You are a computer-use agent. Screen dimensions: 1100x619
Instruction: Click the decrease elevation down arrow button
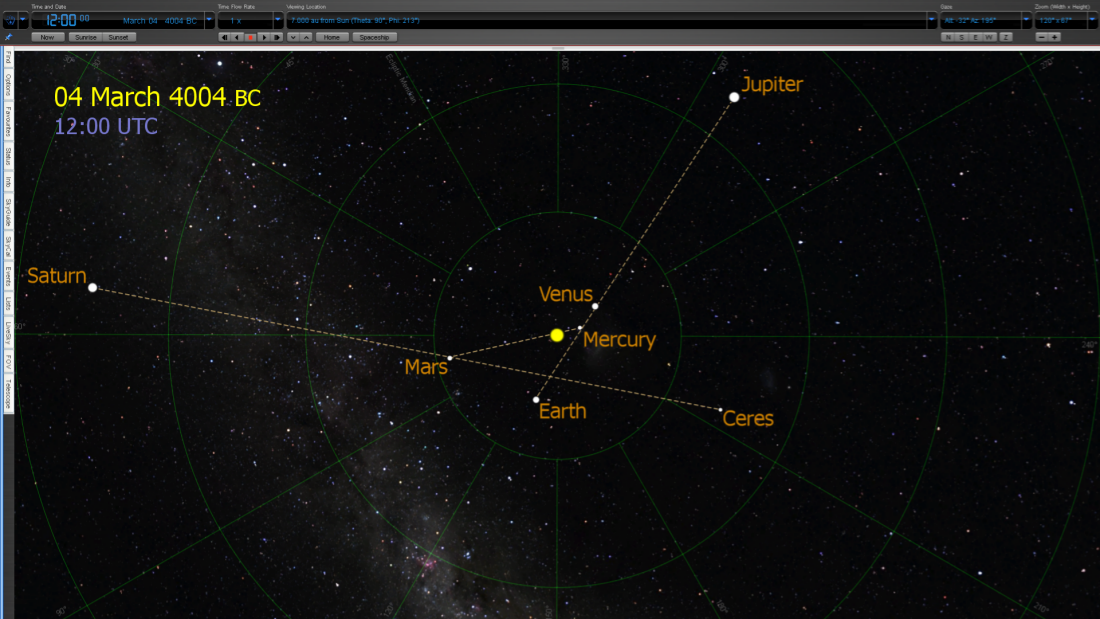pos(293,37)
